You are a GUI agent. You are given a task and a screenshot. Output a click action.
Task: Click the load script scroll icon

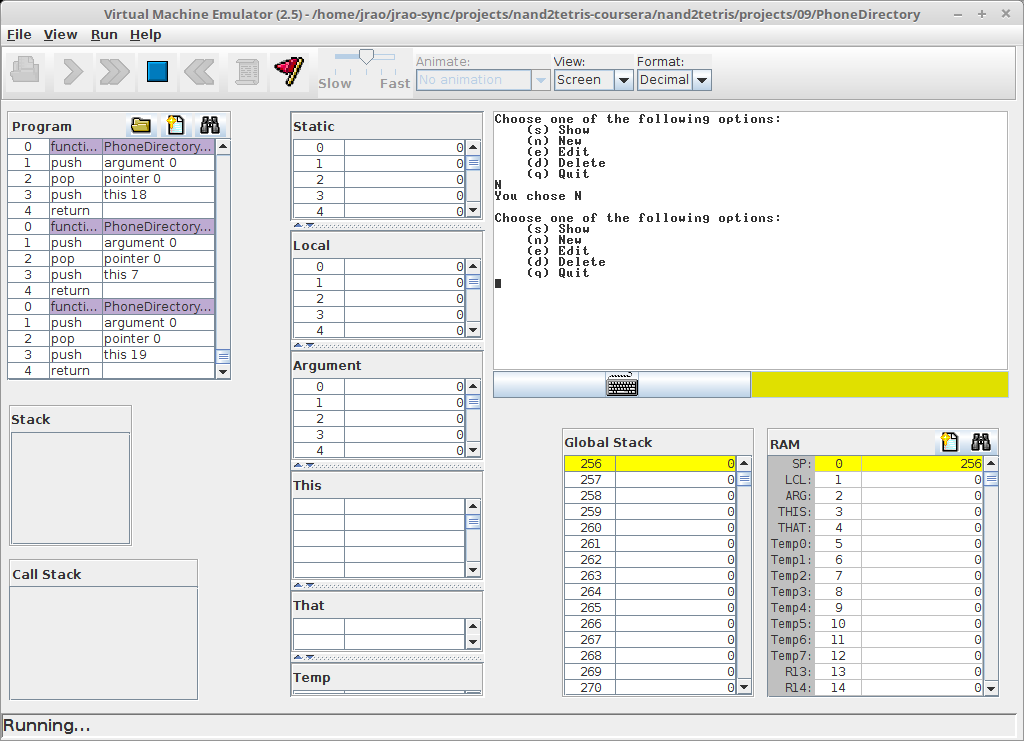click(x=246, y=71)
